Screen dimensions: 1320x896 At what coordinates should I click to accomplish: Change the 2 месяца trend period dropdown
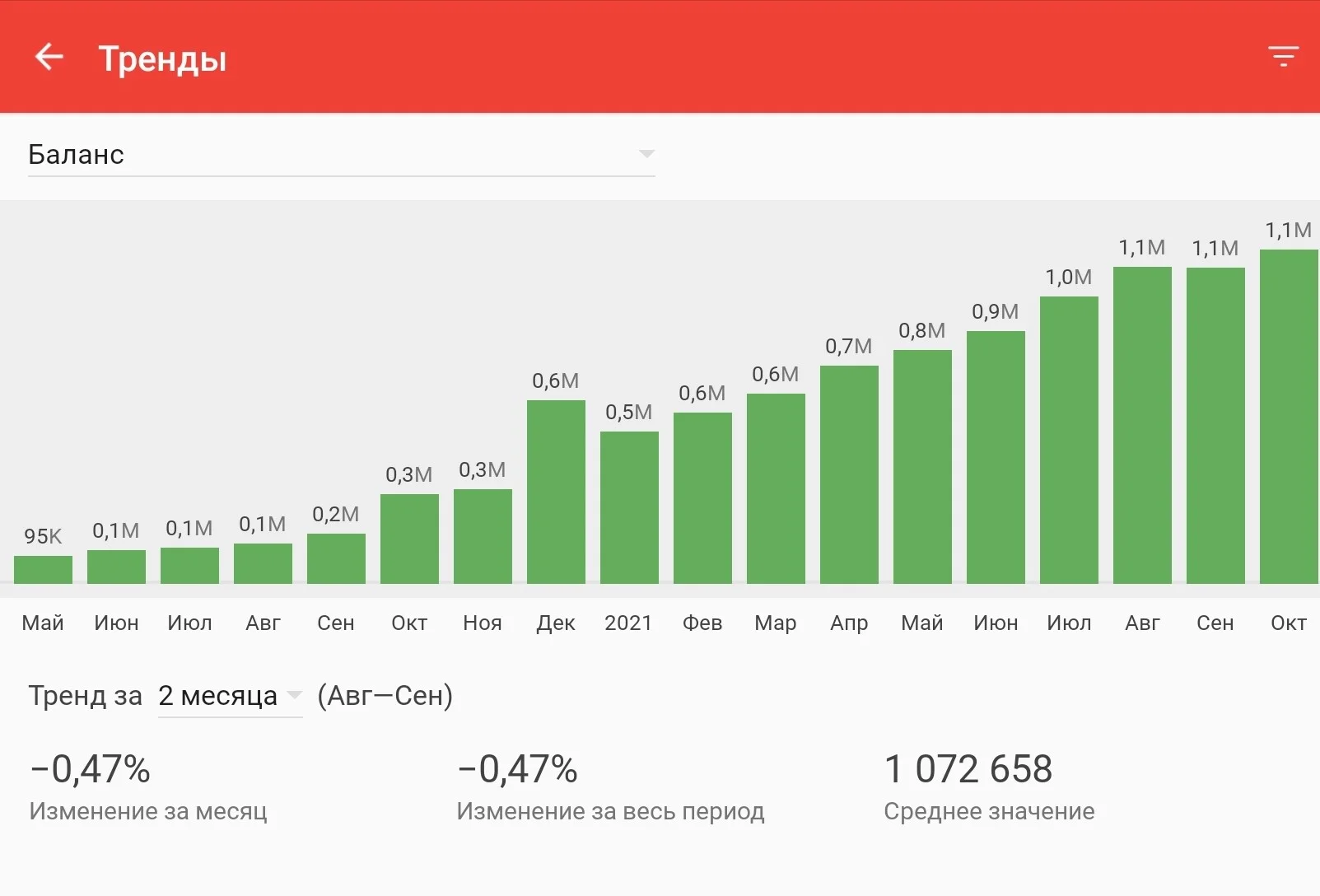(230, 696)
